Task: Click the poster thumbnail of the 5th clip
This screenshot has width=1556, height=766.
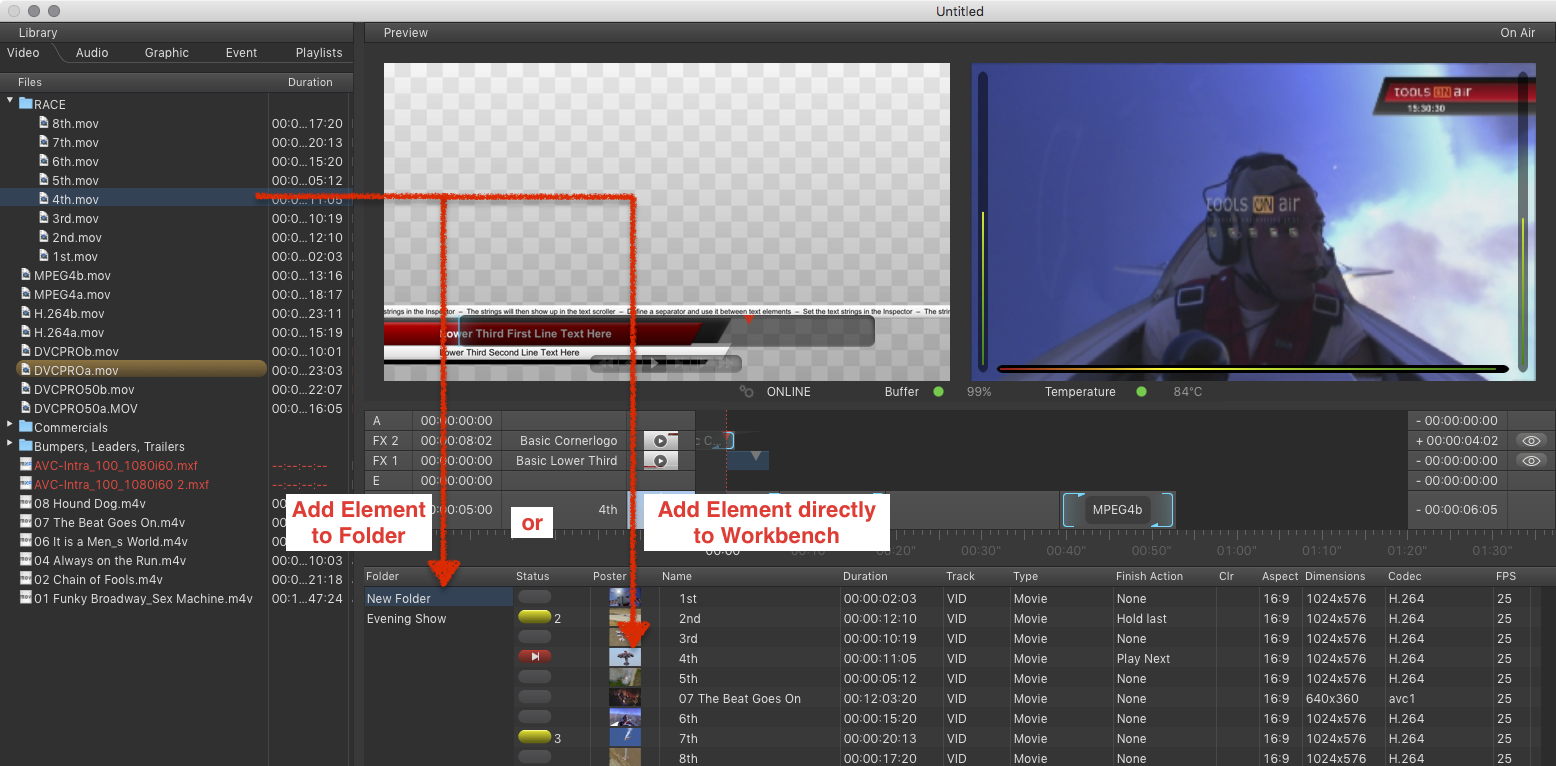Action: point(625,678)
